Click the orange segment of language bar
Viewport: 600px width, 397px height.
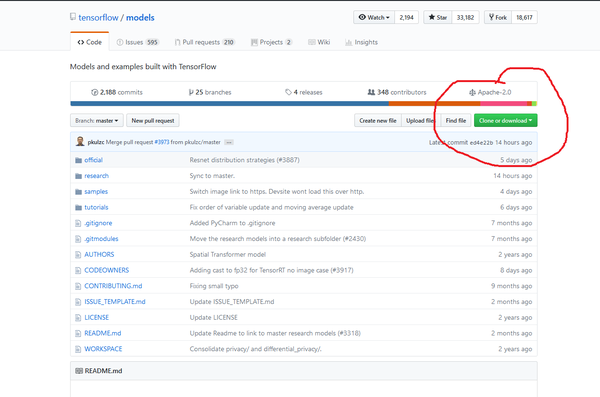point(434,104)
